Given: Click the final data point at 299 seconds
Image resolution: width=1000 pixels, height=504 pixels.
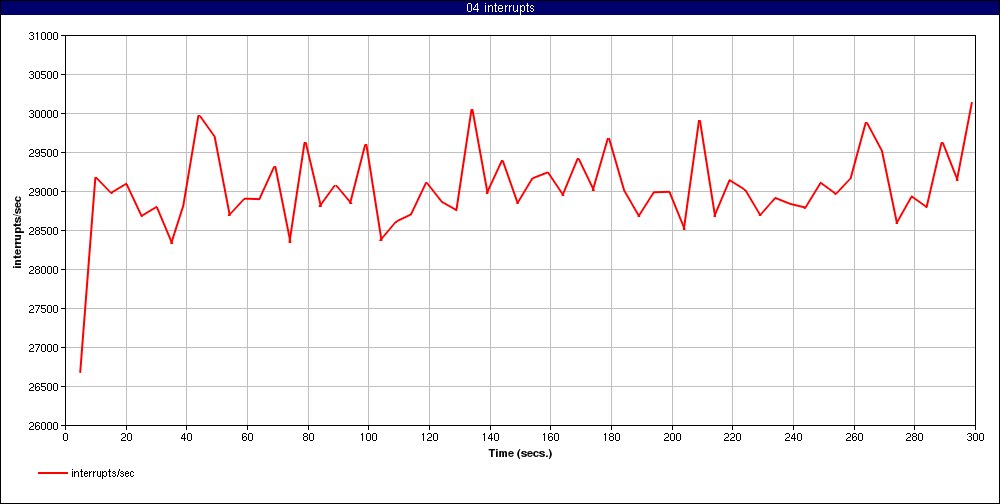Looking at the screenshot, I should [971, 103].
